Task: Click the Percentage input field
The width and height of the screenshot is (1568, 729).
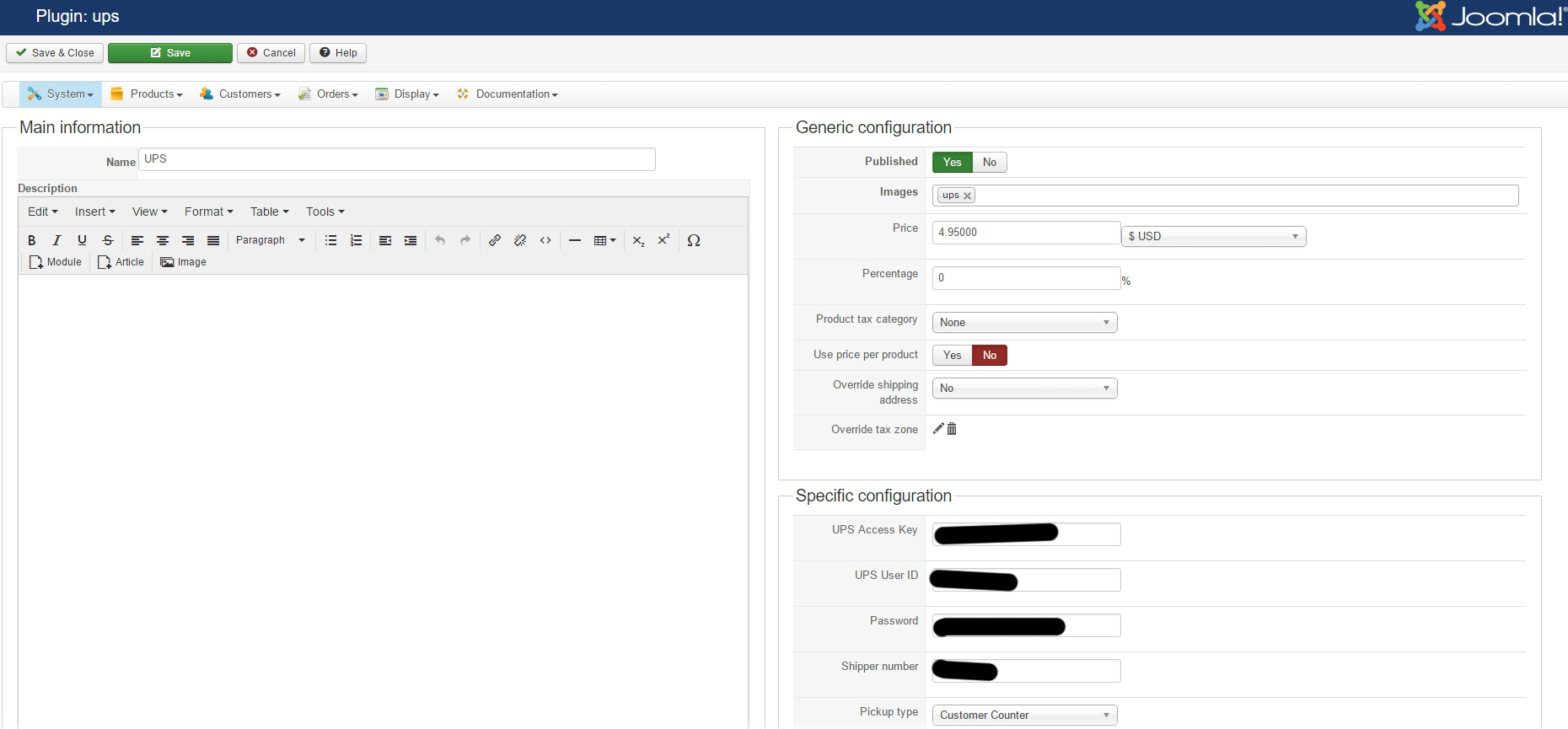Action: (x=1026, y=278)
